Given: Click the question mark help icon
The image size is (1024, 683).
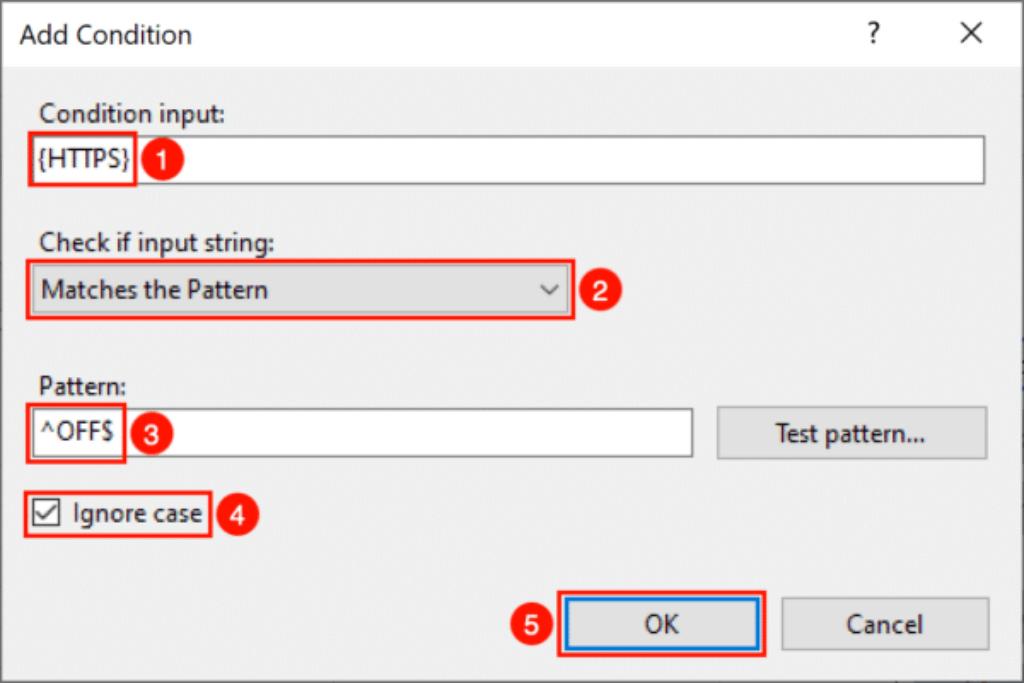Looking at the screenshot, I should pyautogui.click(x=873, y=33).
